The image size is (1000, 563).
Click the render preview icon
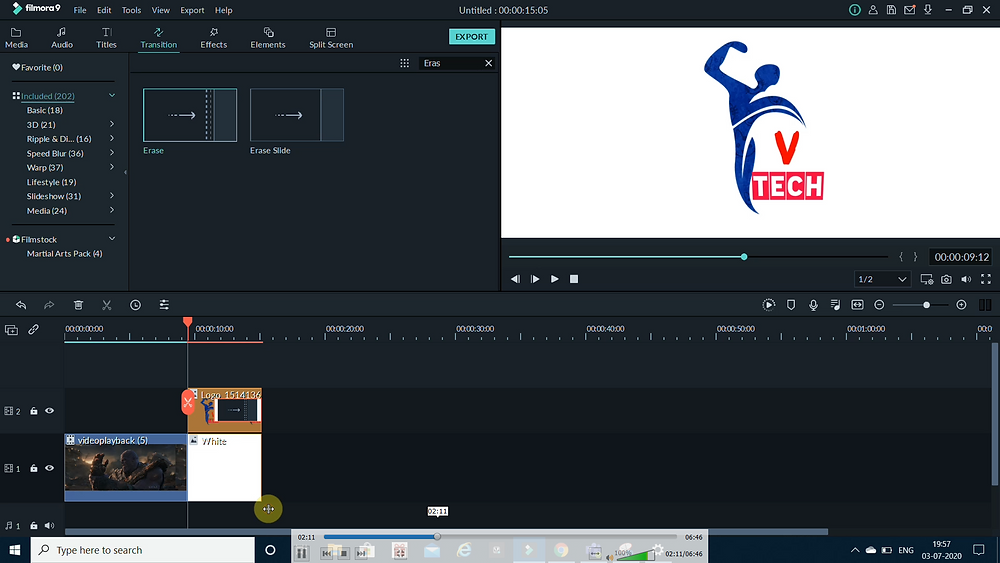pos(768,305)
